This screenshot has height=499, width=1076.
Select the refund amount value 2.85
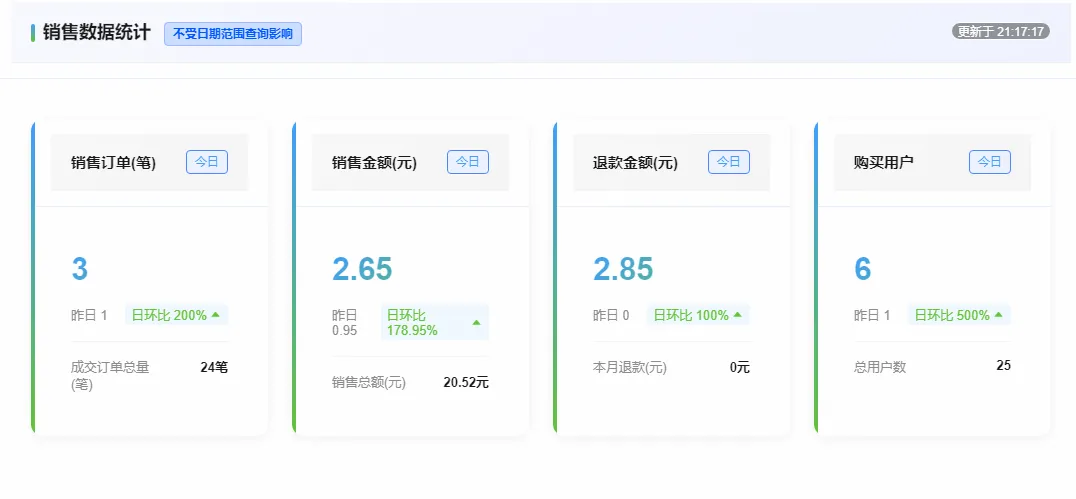[x=623, y=269]
